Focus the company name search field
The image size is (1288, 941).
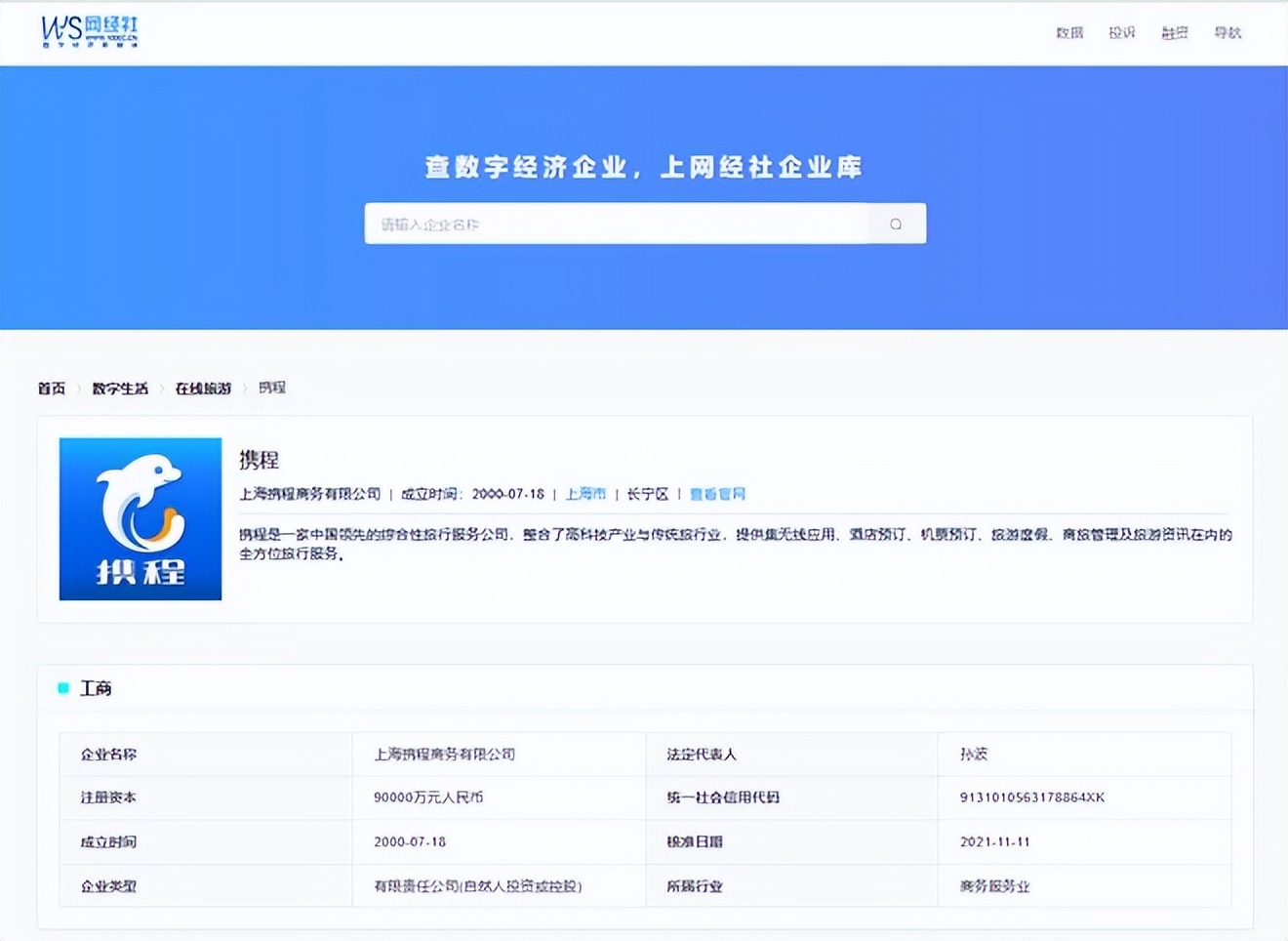click(617, 225)
